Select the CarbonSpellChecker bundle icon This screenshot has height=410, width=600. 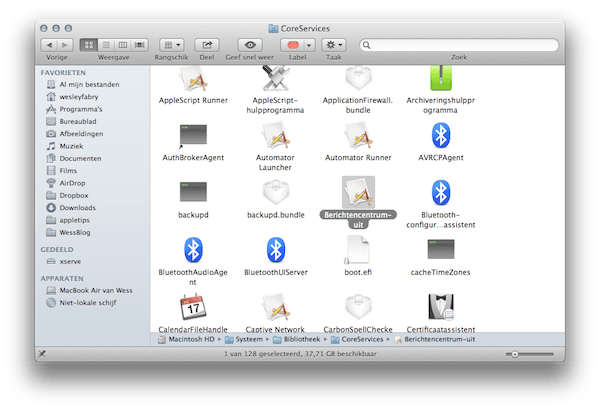pos(359,307)
